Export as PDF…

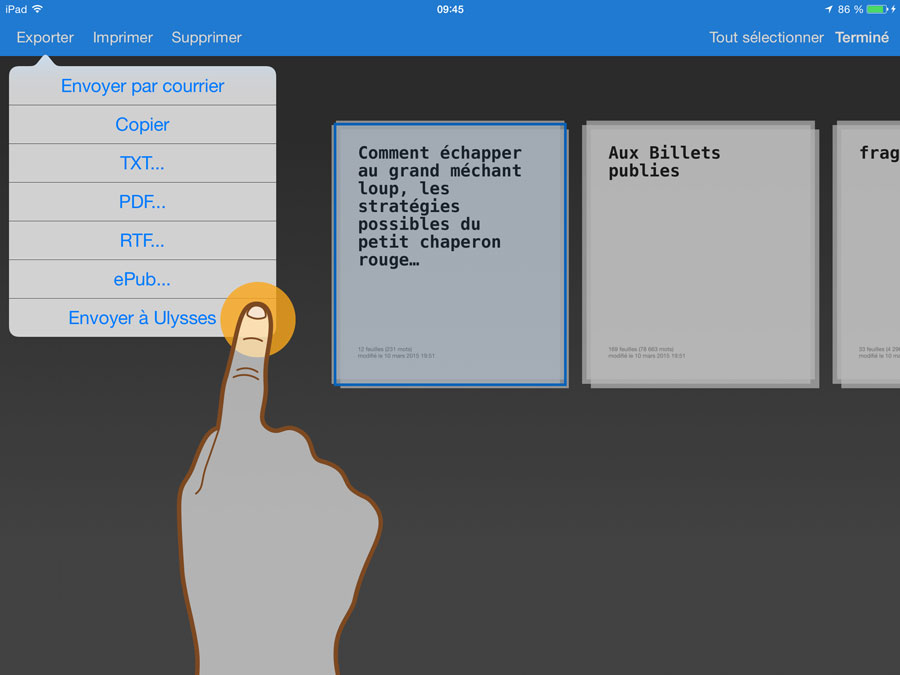pyautogui.click(x=142, y=201)
